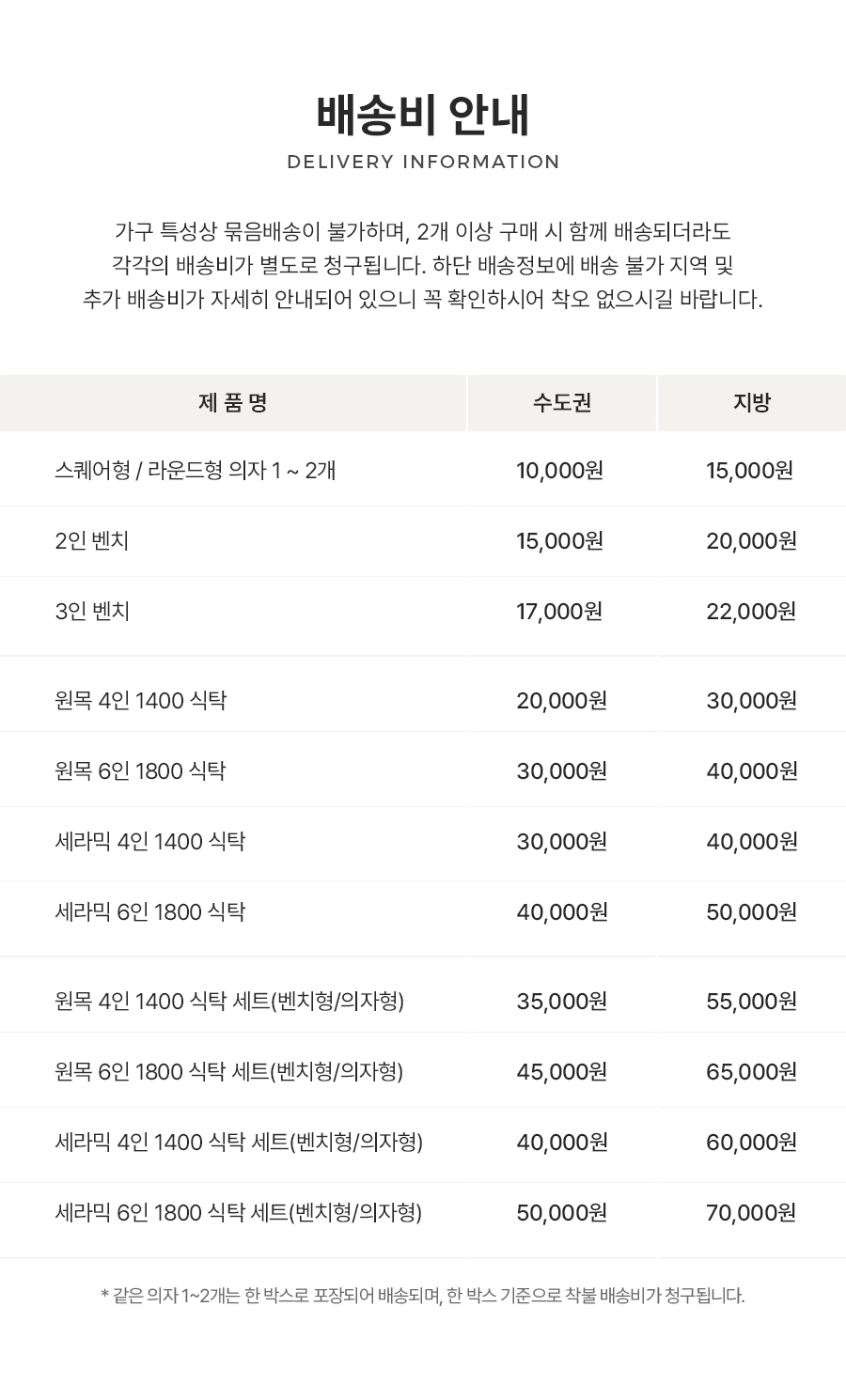Screen dimensions: 846x1400
Task: Click the 70,000원 지방 price
Action: [751, 1212]
